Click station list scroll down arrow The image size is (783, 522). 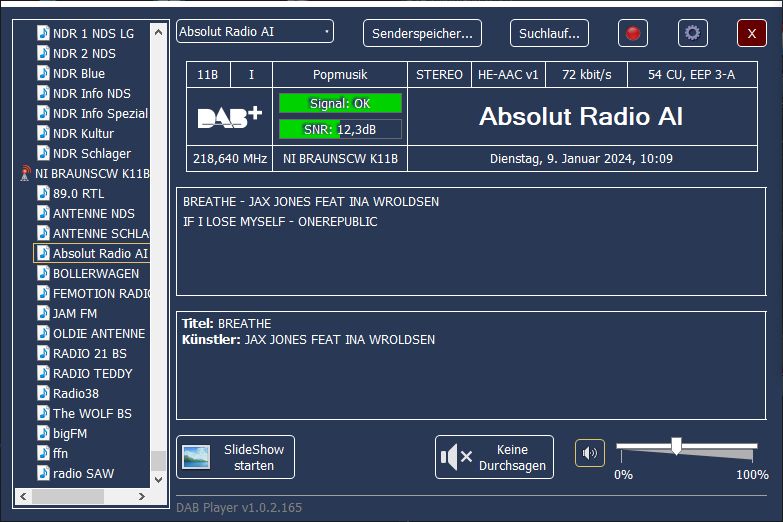[158, 480]
